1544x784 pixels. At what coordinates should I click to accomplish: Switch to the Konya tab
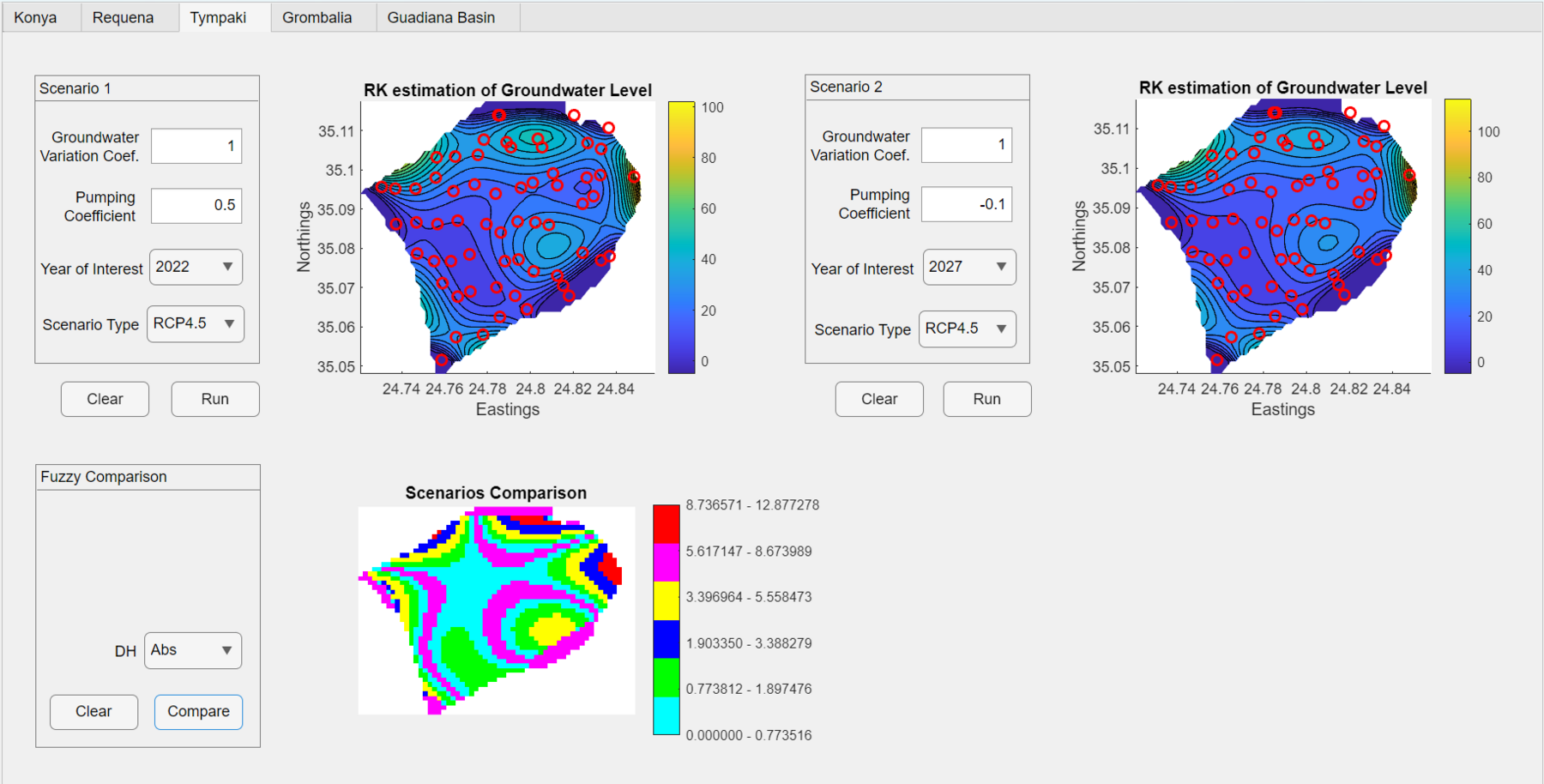[35, 18]
